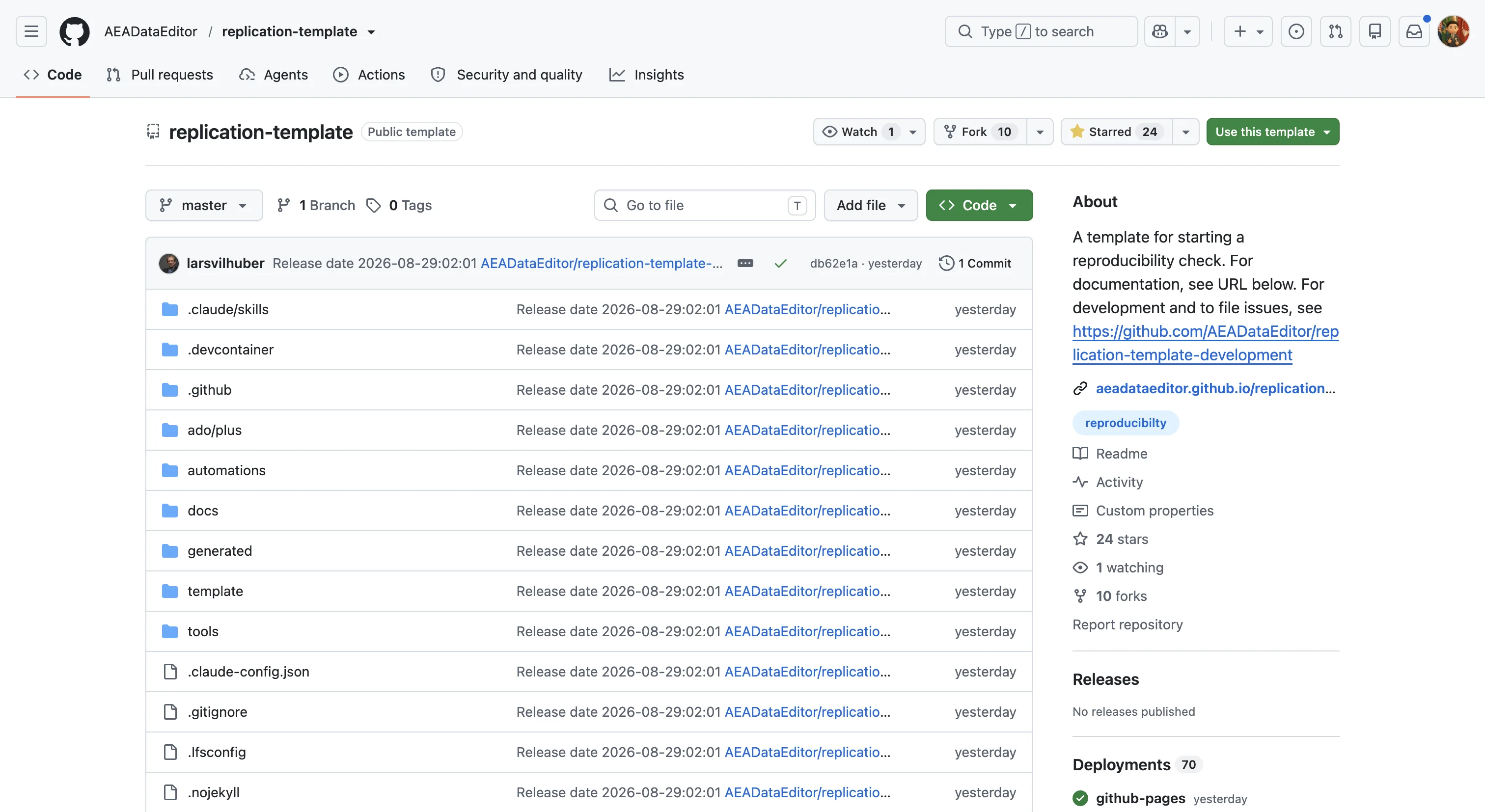View the 1 Branch list
This screenshot has width=1485, height=812.
[x=316, y=206]
